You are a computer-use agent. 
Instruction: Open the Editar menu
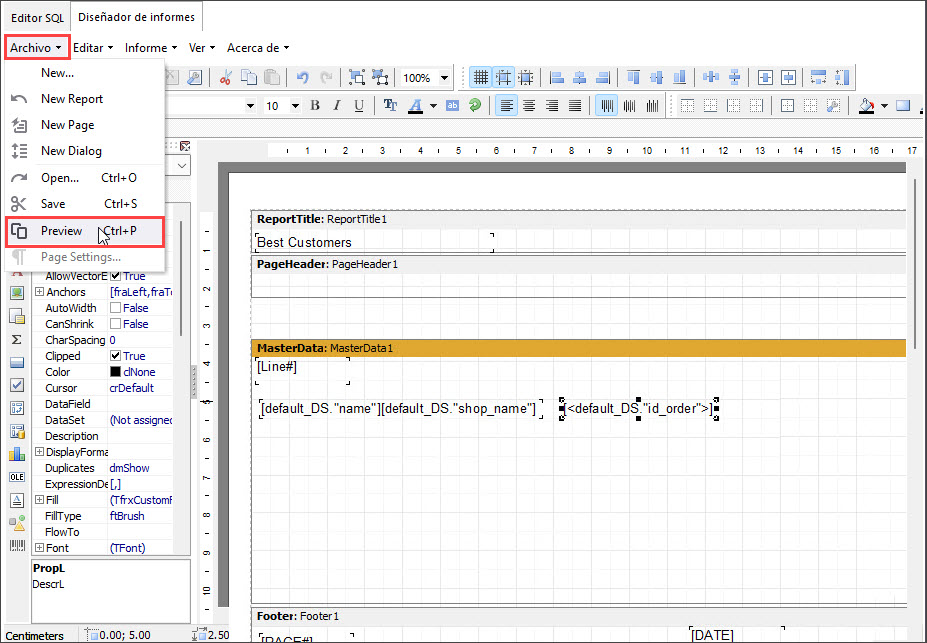(x=93, y=48)
